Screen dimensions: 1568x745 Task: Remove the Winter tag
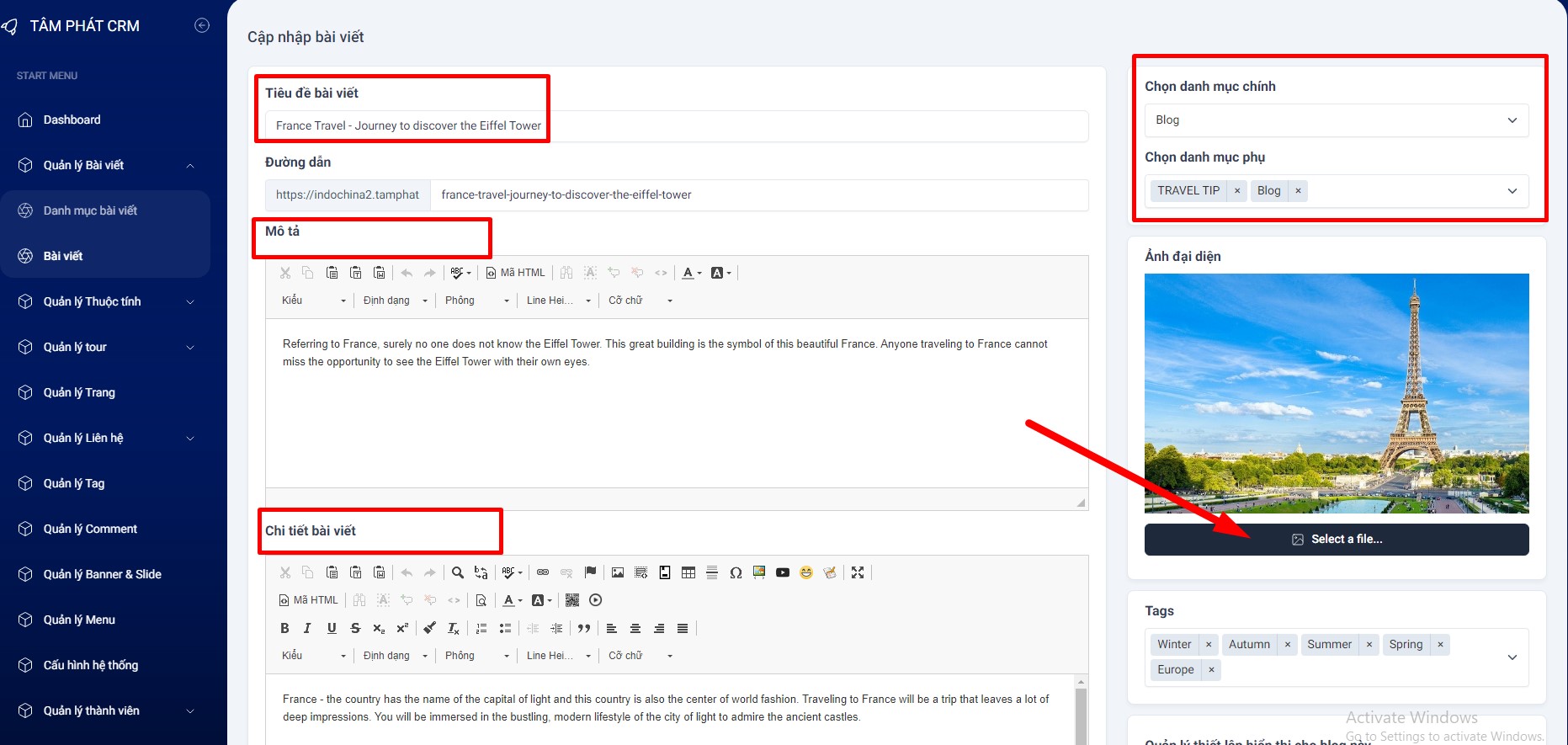(x=1209, y=645)
